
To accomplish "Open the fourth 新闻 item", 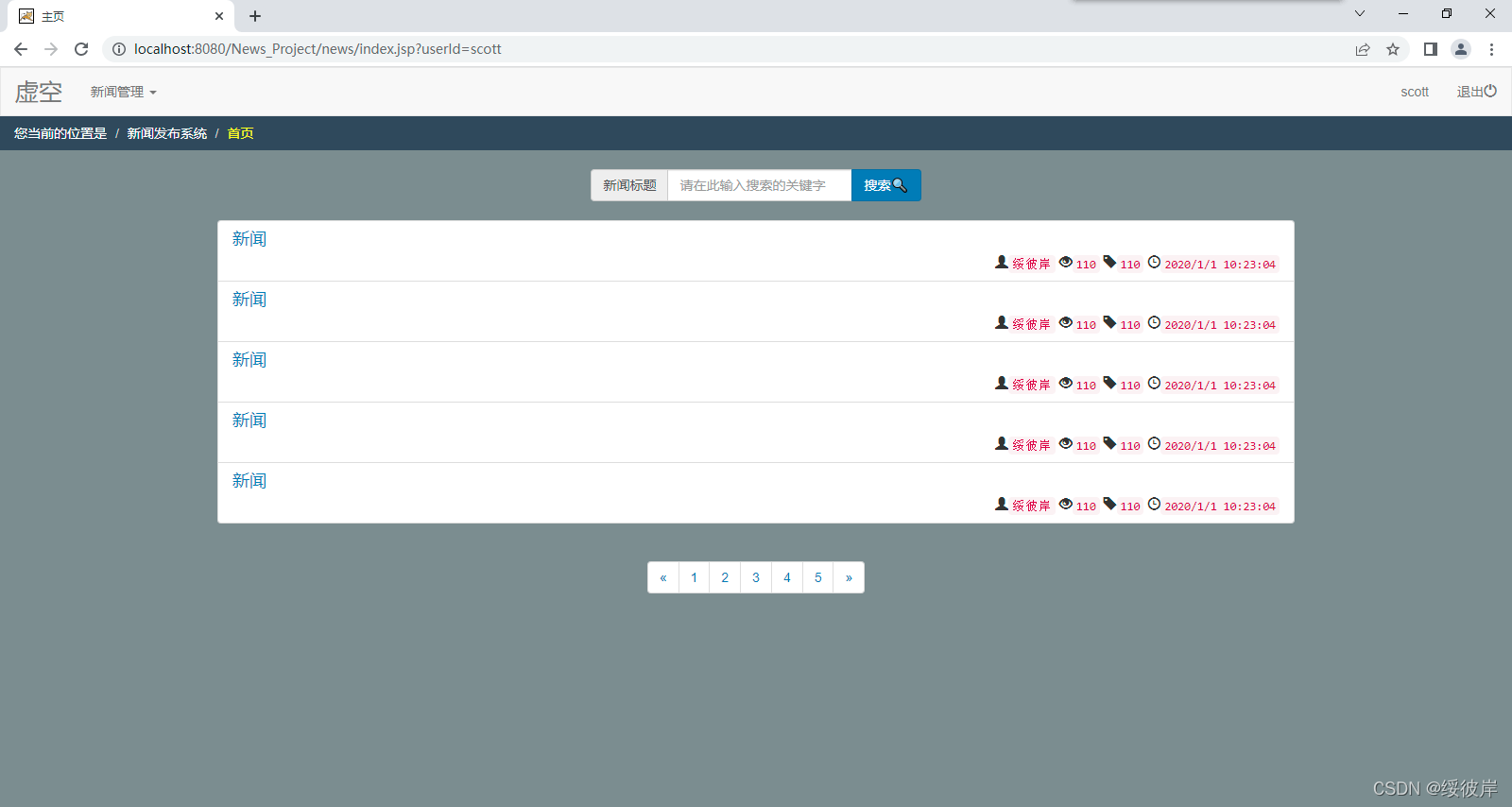I will point(249,421).
